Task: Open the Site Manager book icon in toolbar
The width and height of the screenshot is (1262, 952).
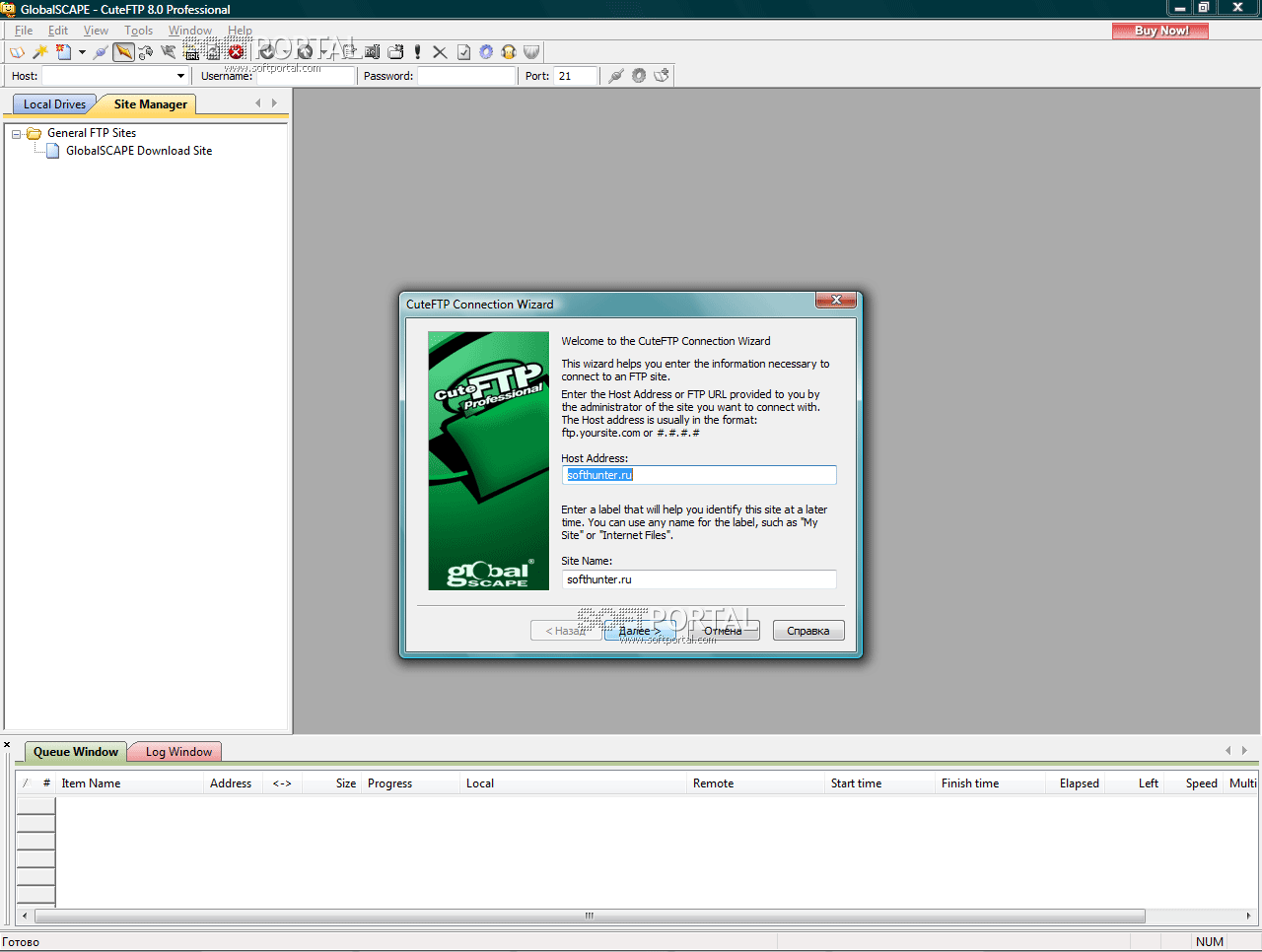Action: [x=18, y=52]
